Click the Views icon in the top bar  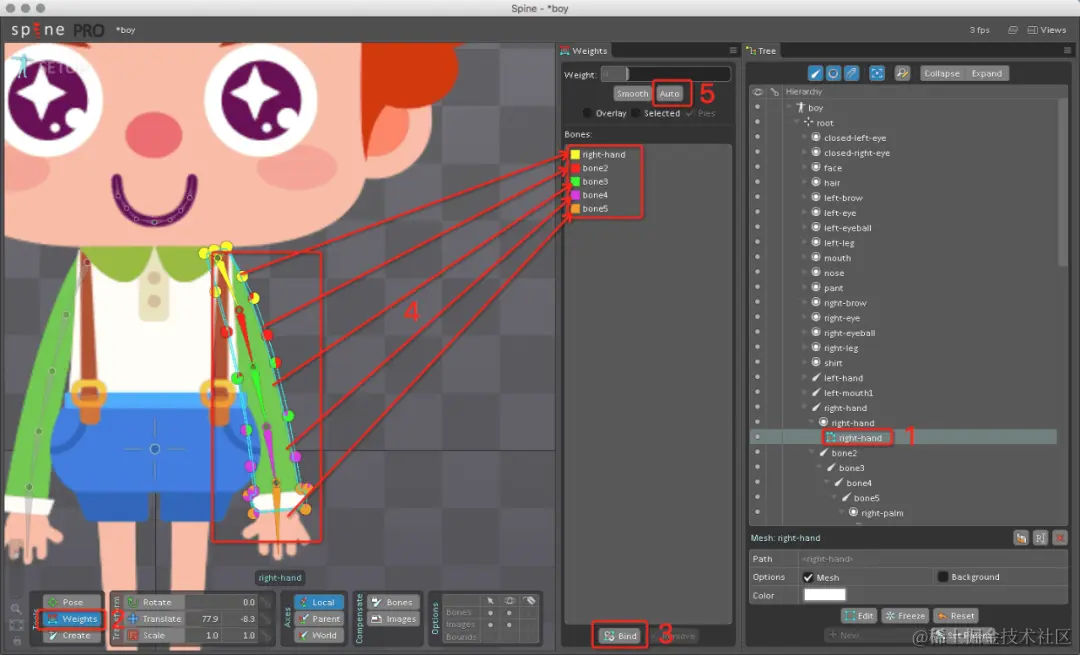[x=1046, y=30]
